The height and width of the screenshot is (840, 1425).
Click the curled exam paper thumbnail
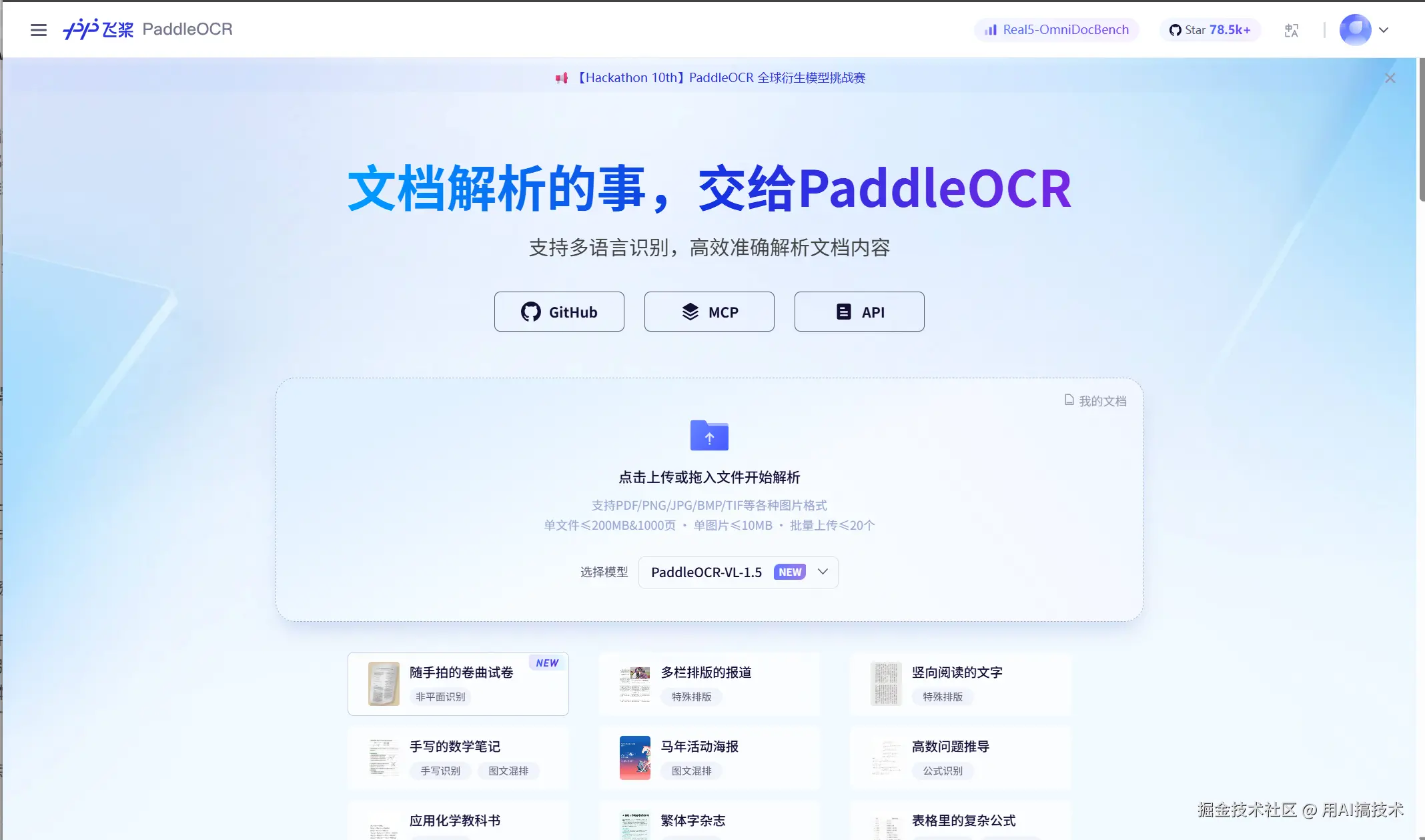point(384,684)
